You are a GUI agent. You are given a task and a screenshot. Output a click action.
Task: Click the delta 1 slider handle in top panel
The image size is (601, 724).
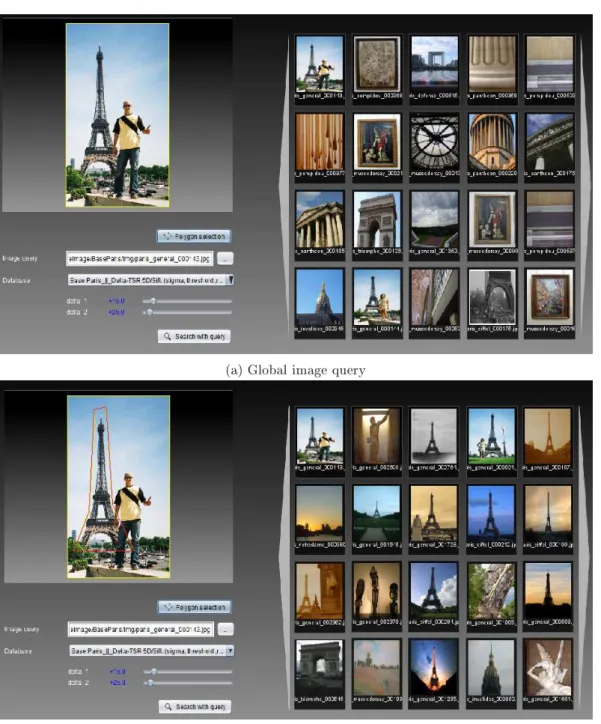(153, 301)
